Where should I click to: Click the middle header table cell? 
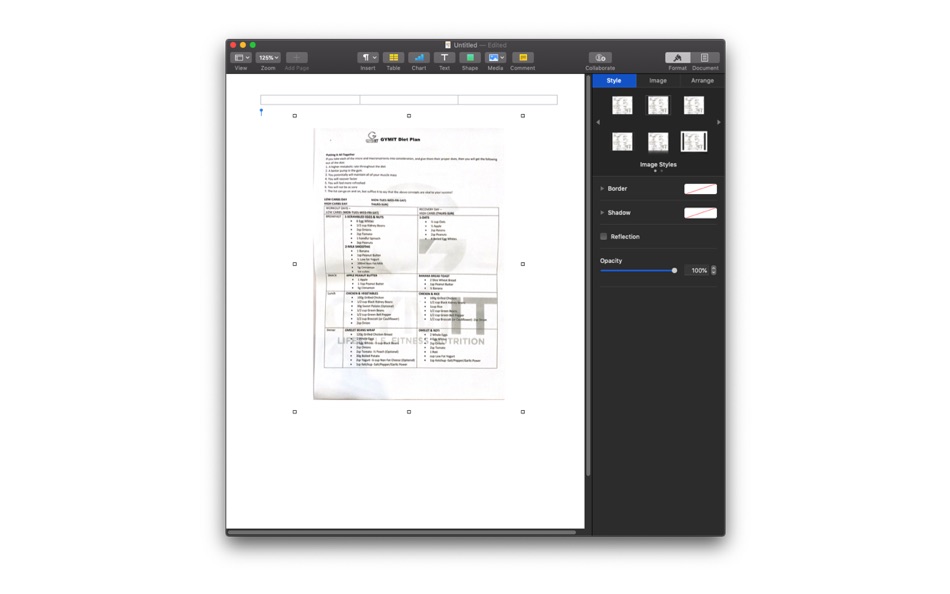coord(409,100)
